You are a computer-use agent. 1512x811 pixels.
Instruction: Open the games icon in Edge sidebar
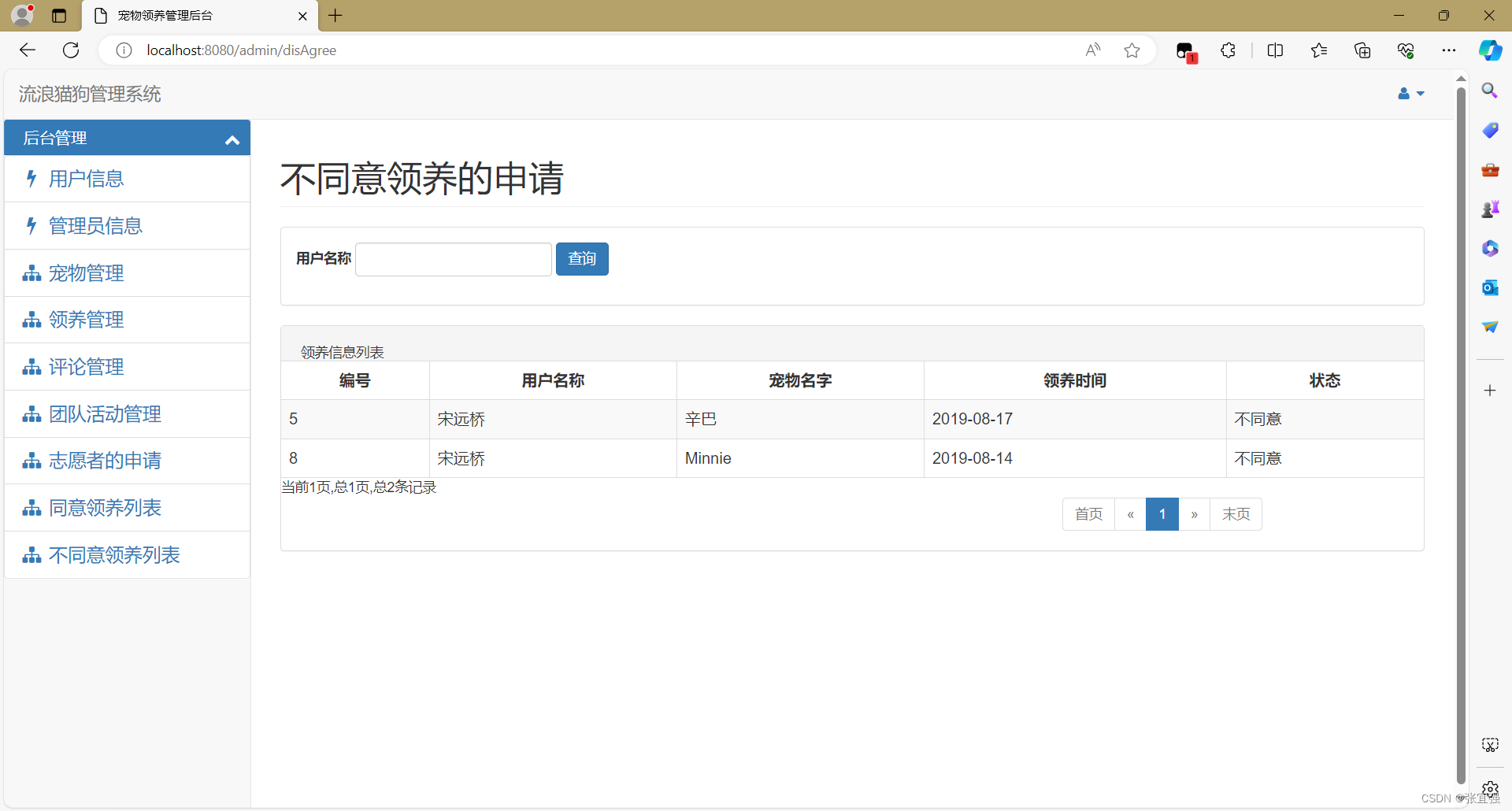(x=1490, y=209)
